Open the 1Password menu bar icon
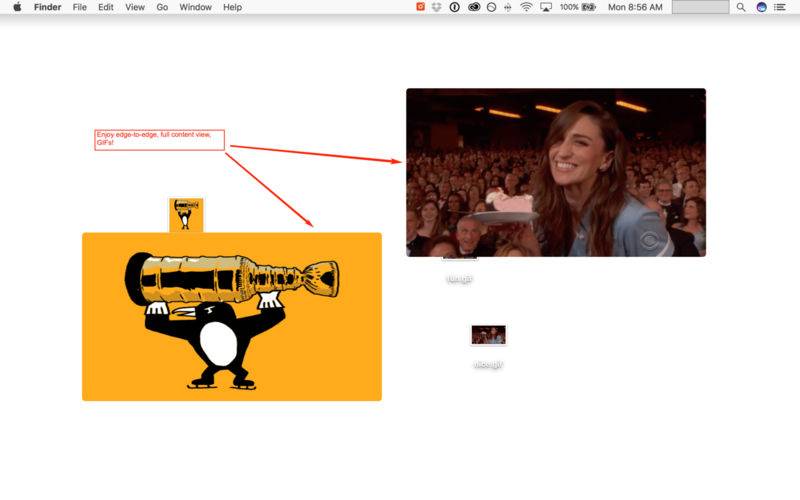 point(454,7)
